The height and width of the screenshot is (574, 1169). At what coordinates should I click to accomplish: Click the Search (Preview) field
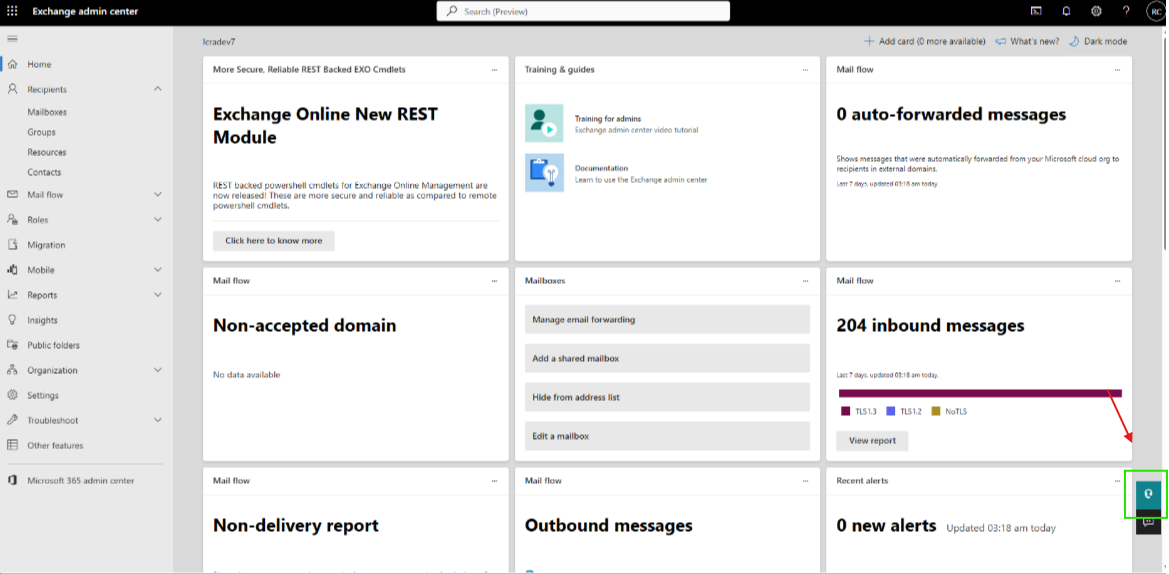(x=583, y=11)
